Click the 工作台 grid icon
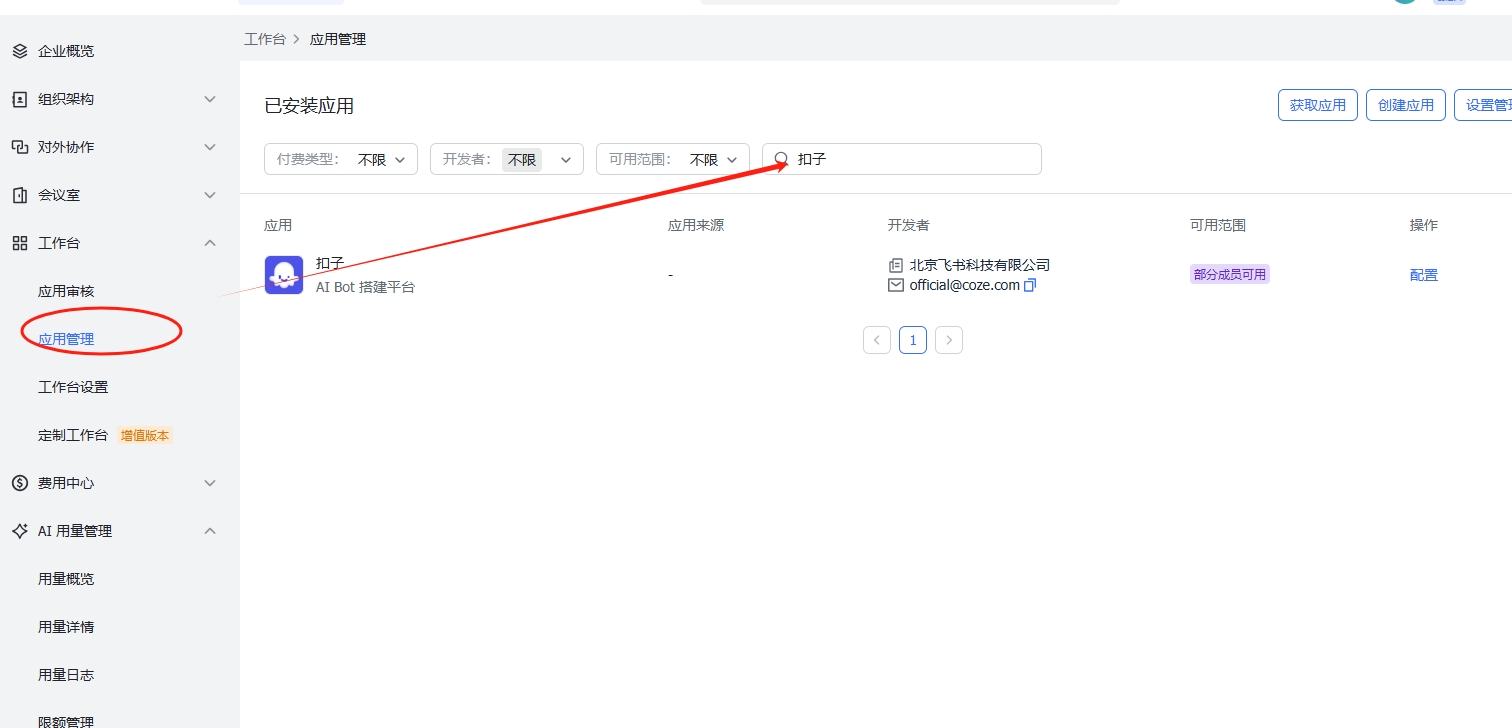This screenshot has width=1512, height=728. coord(20,243)
